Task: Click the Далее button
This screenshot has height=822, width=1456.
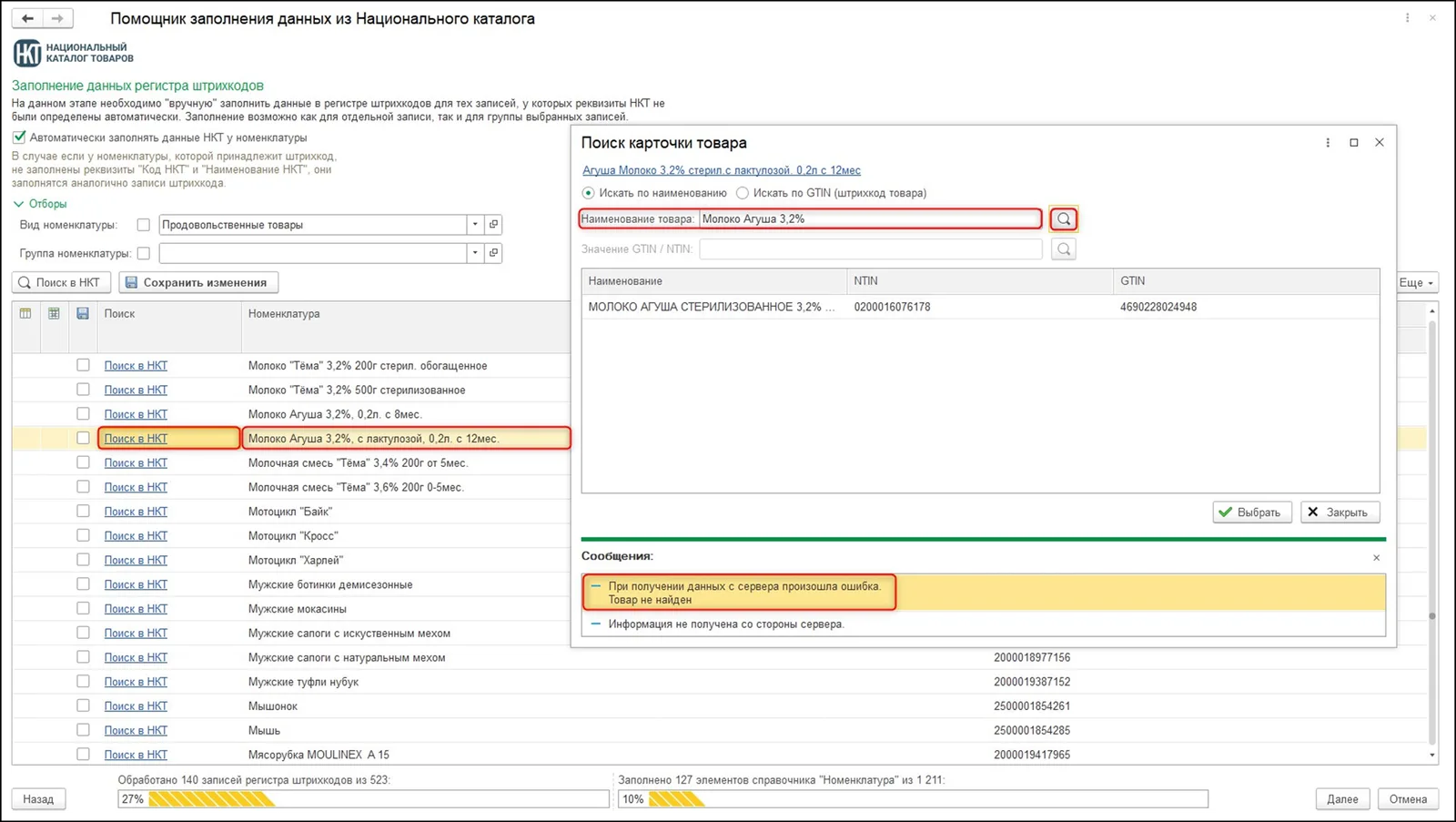Action: [x=1342, y=799]
